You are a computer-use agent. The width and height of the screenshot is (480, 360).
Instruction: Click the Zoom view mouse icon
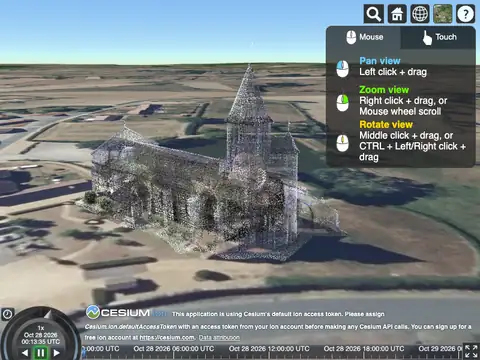tap(342, 103)
